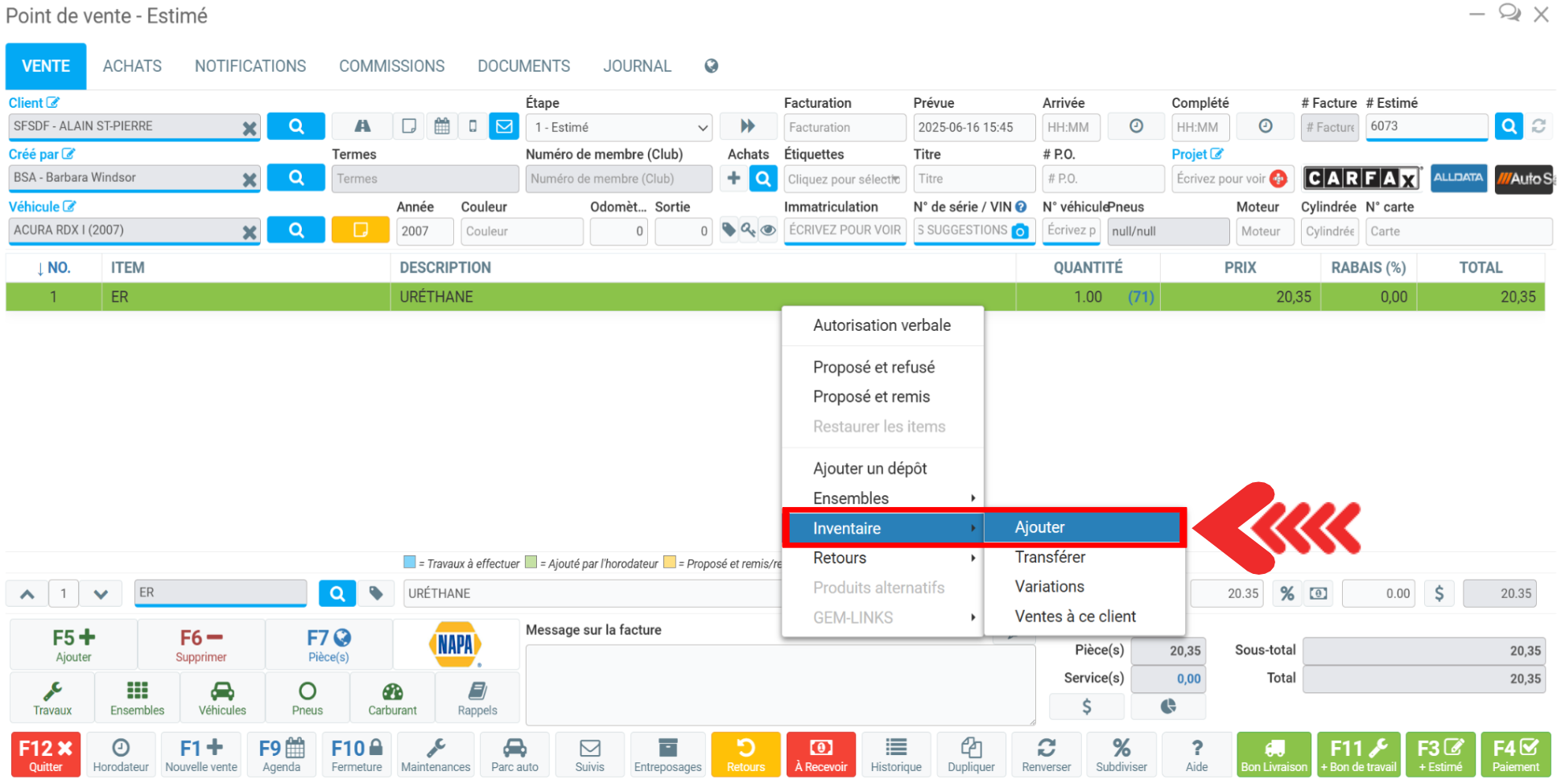This screenshot has width=1557, height=784.
Task: Click the Pneus tire icon
Action: [x=307, y=699]
